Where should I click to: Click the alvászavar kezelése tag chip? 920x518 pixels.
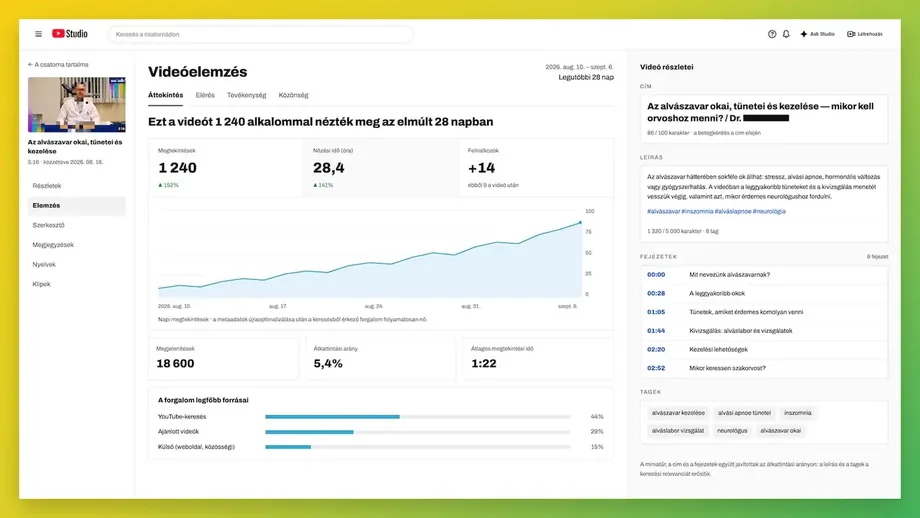pos(678,413)
